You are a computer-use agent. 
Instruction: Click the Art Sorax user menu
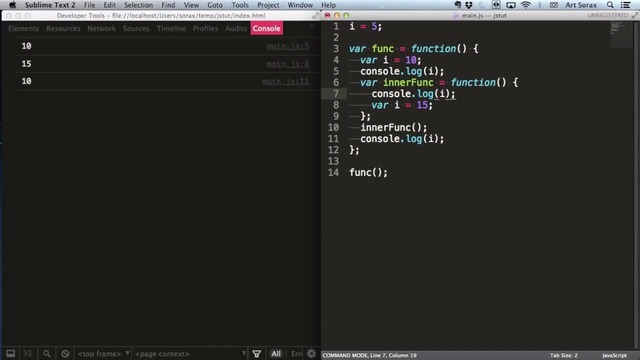[x=581, y=5]
